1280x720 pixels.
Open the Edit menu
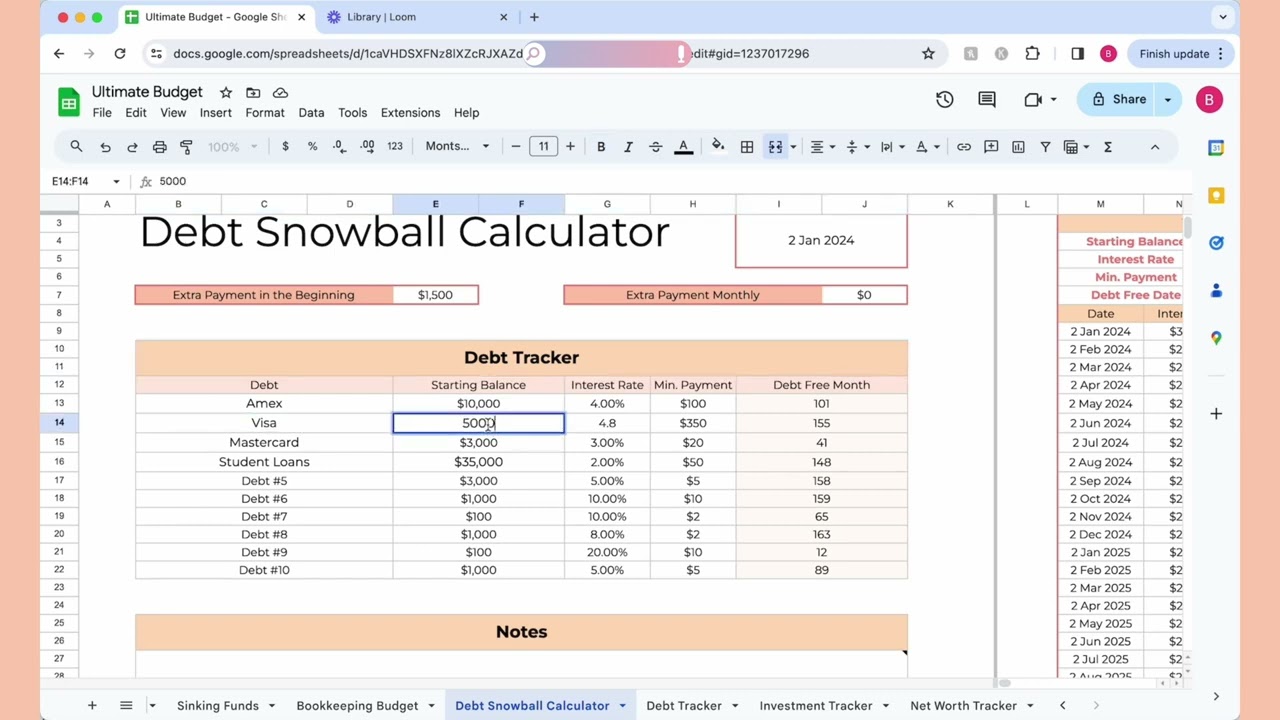pos(136,113)
